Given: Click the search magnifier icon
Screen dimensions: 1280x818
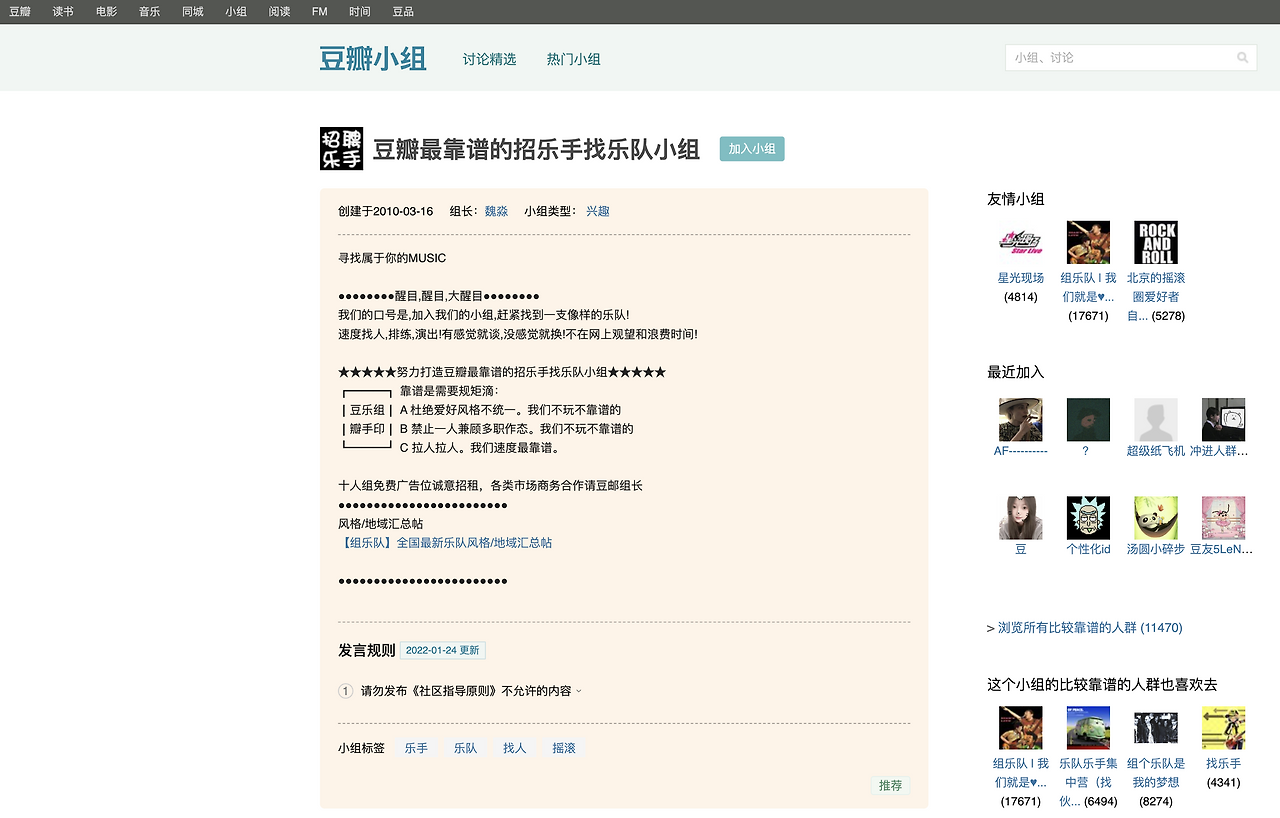Looking at the screenshot, I should 1243,58.
